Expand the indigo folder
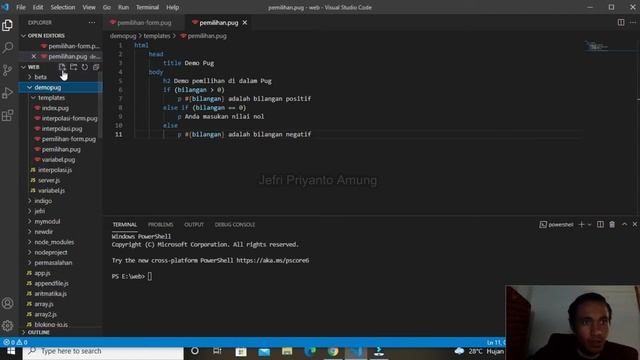The height and width of the screenshot is (360, 640). [43, 201]
